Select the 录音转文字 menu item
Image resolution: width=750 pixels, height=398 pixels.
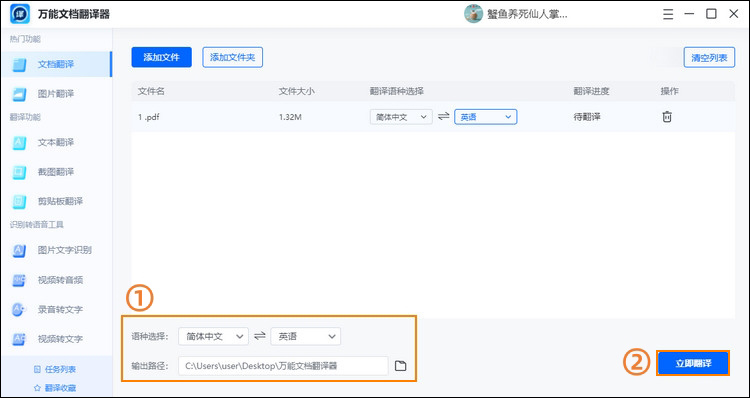56,310
